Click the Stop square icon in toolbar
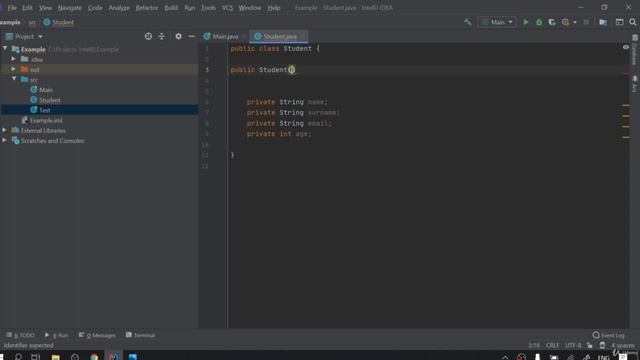 tap(586, 22)
